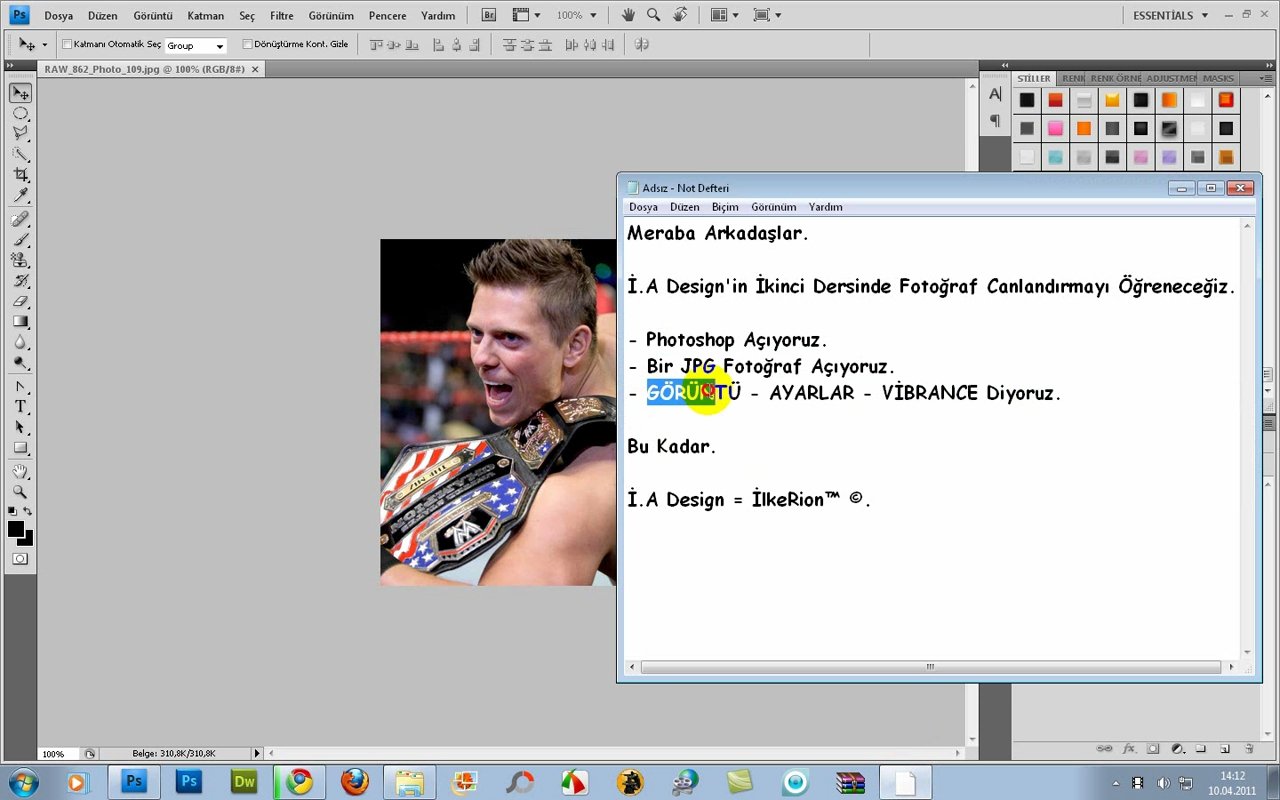Select the Move tool in the toolbox
1280x800 pixels.
20,93
